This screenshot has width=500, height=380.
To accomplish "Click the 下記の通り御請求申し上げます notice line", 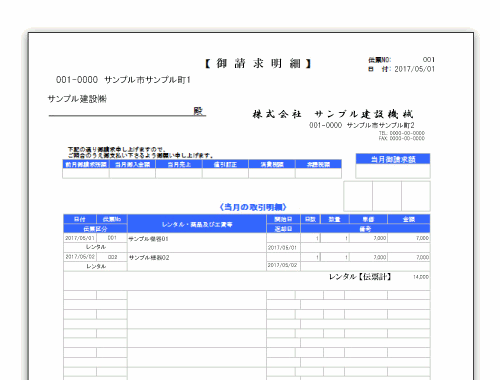I will point(116,150).
